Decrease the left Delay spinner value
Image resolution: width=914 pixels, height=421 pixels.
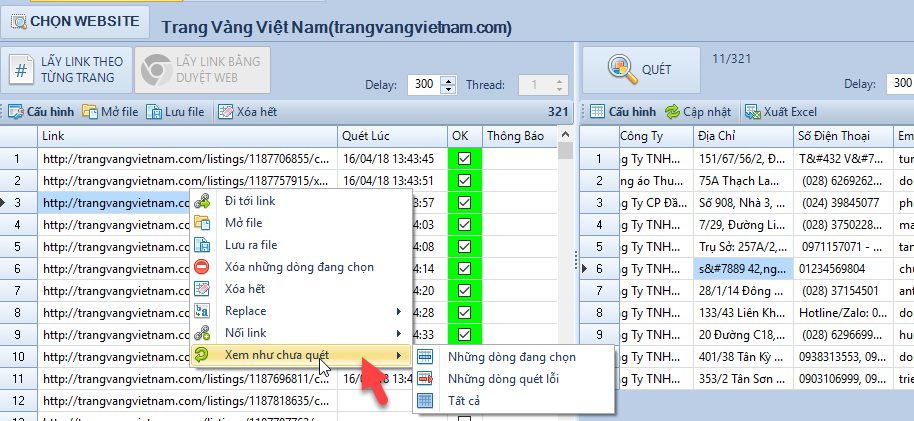448,89
